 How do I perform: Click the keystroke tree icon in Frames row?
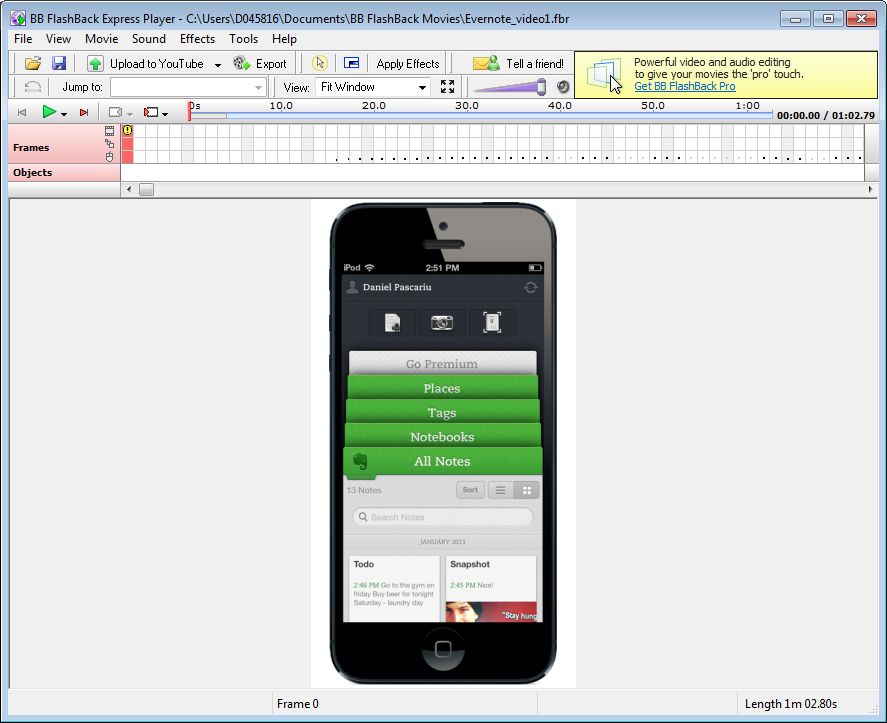(x=110, y=144)
